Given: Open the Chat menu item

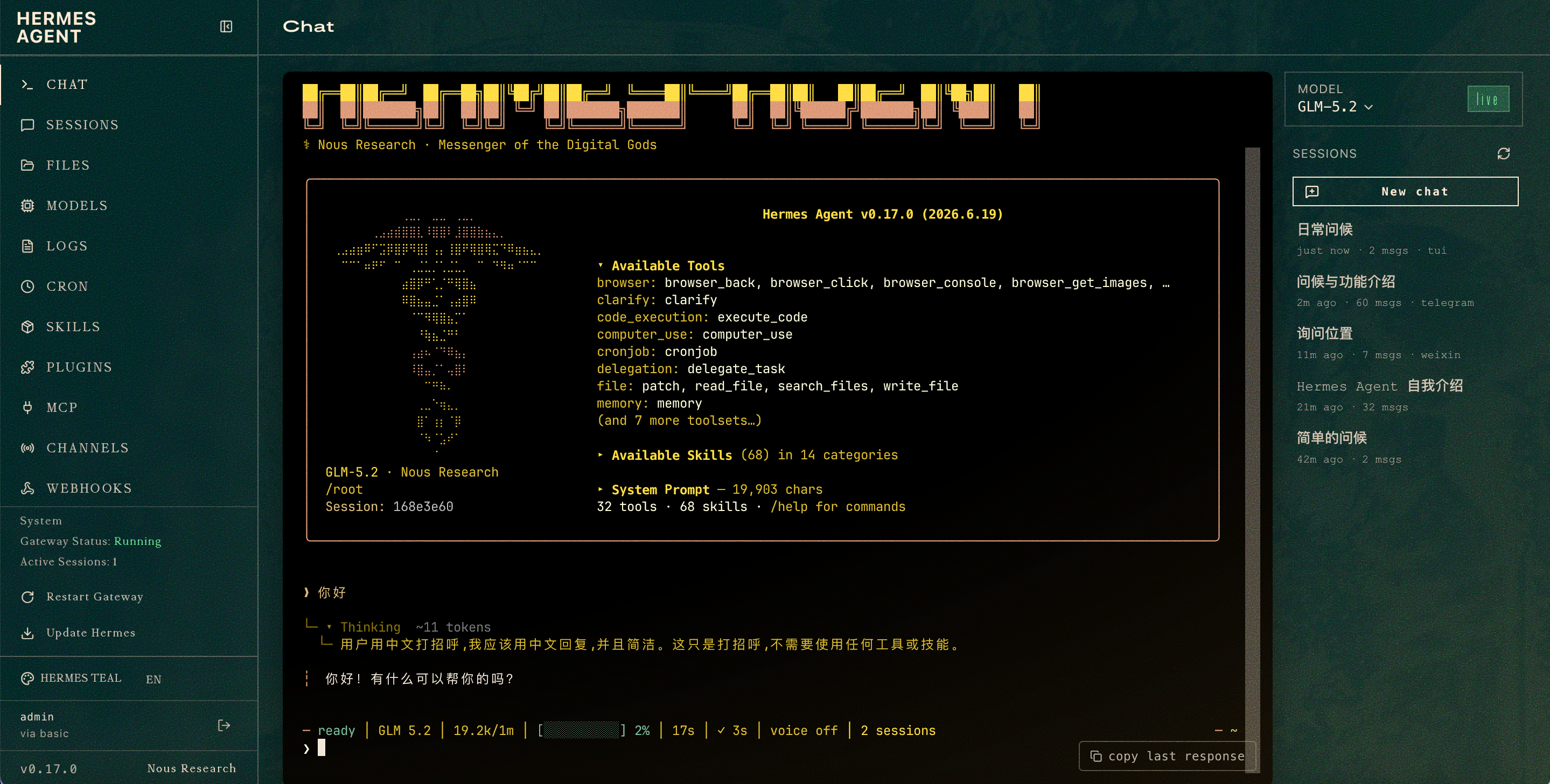Looking at the screenshot, I should [x=129, y=84].
